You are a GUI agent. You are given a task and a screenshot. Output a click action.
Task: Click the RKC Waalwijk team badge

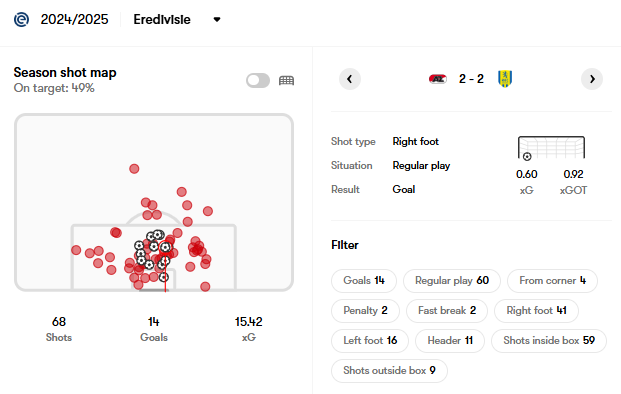point(505,79)
